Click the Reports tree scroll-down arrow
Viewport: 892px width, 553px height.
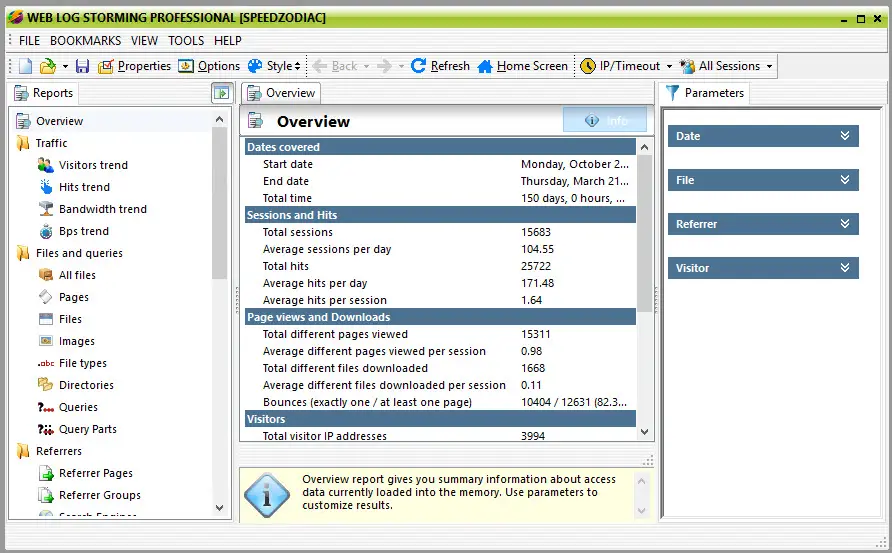click(x=220, y=507)
